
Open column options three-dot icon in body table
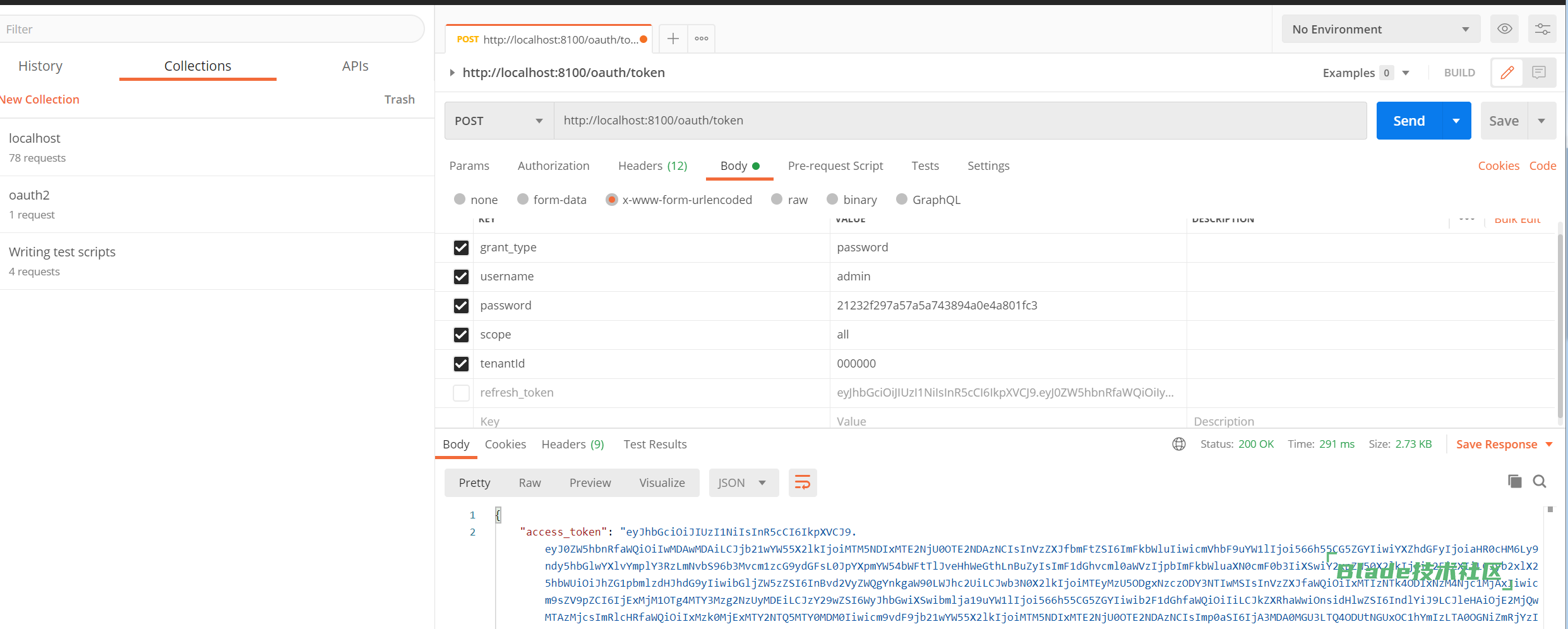1466,219
